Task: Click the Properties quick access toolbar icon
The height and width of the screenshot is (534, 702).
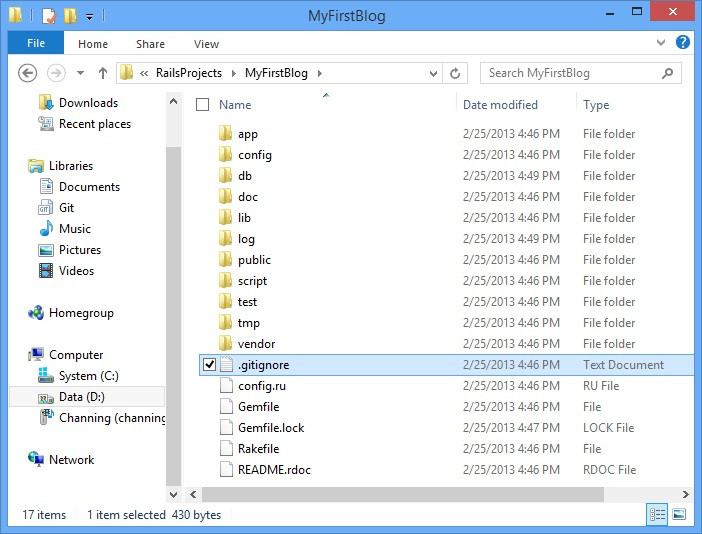Action: (49, 16)
